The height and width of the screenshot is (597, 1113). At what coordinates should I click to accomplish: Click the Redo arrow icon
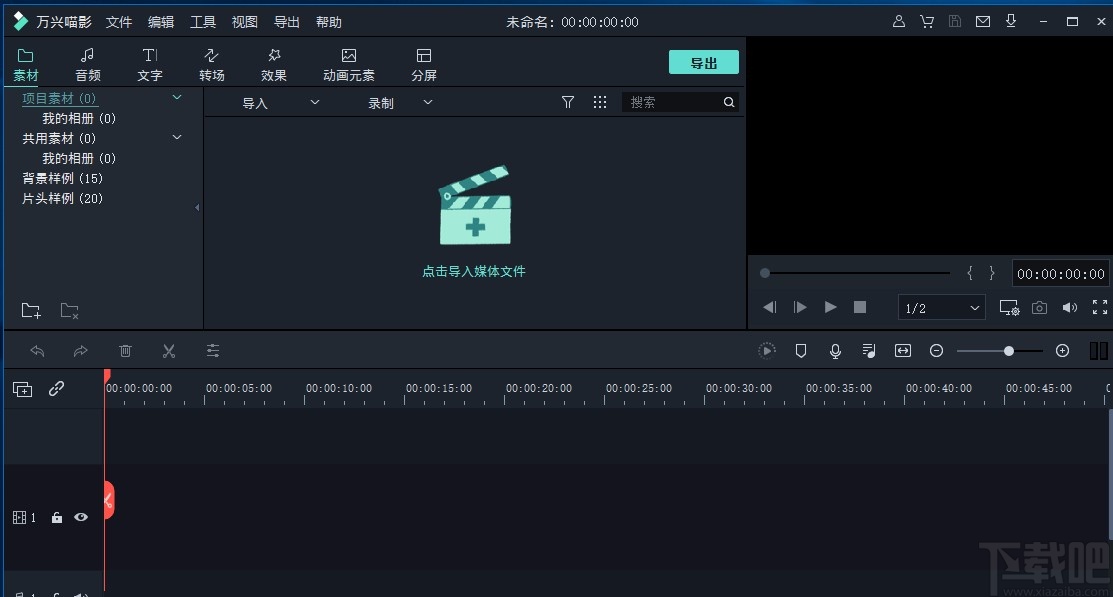point(81,351)
